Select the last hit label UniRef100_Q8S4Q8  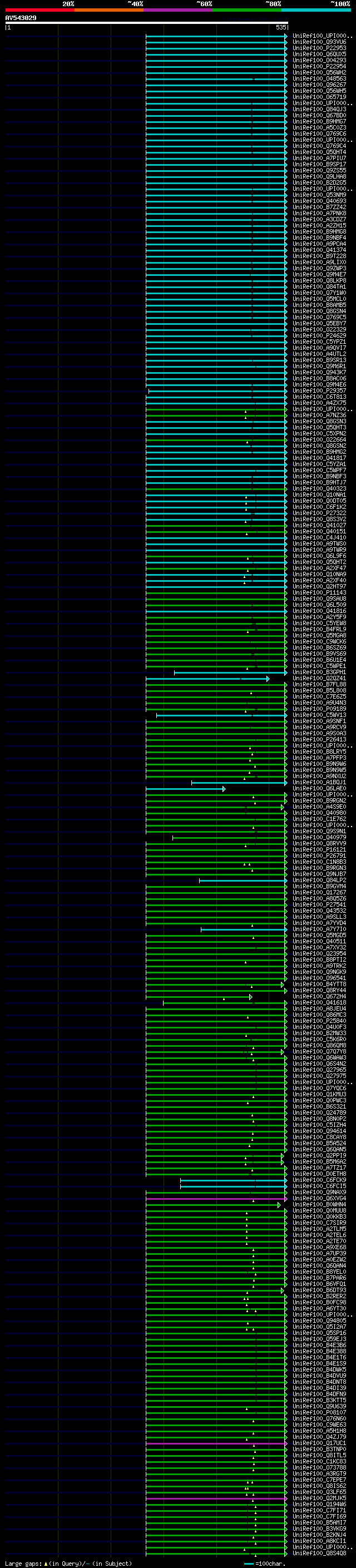click(x=319, y=1554)
